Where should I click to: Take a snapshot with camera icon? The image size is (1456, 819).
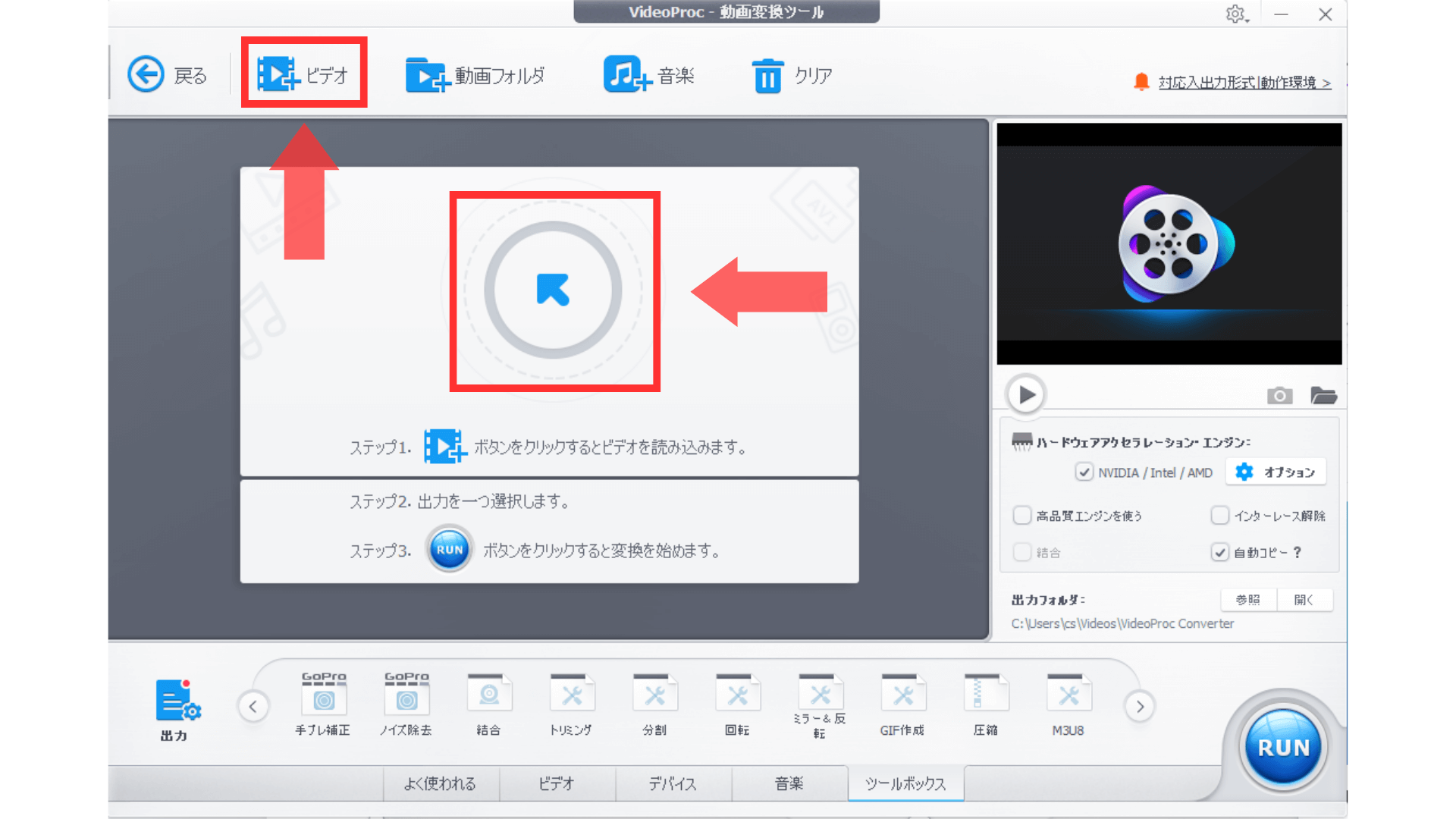coord(1279,395)
